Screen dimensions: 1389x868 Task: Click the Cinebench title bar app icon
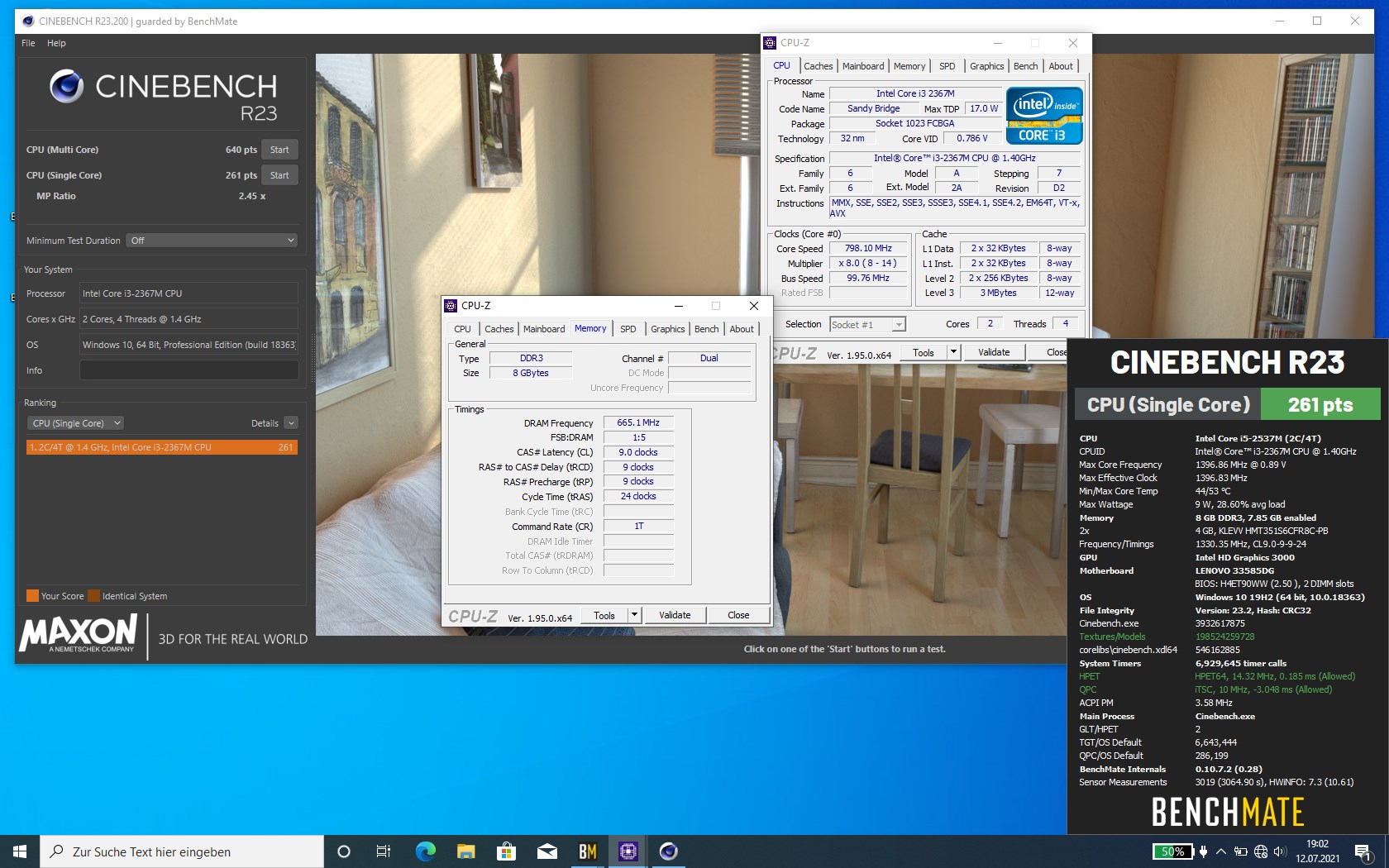[x=27, y=21]
